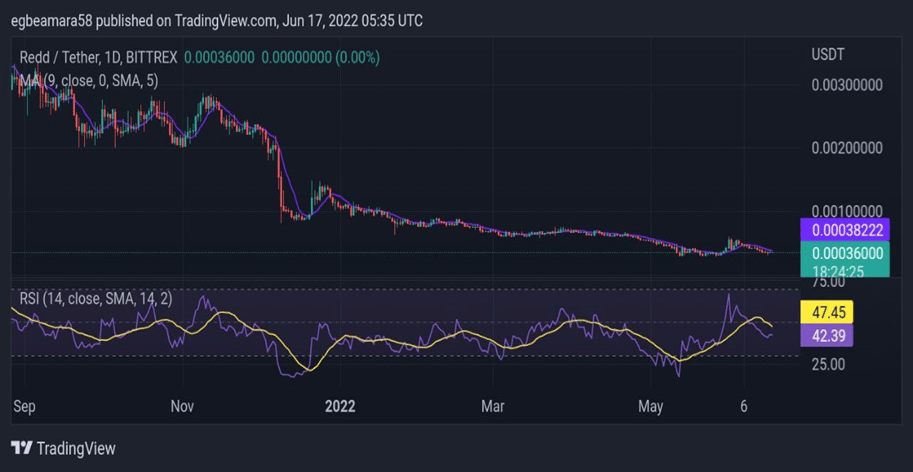Click the TradingView logo icon
The height and width of the screenshot is (472, 913).
[21, 449]
